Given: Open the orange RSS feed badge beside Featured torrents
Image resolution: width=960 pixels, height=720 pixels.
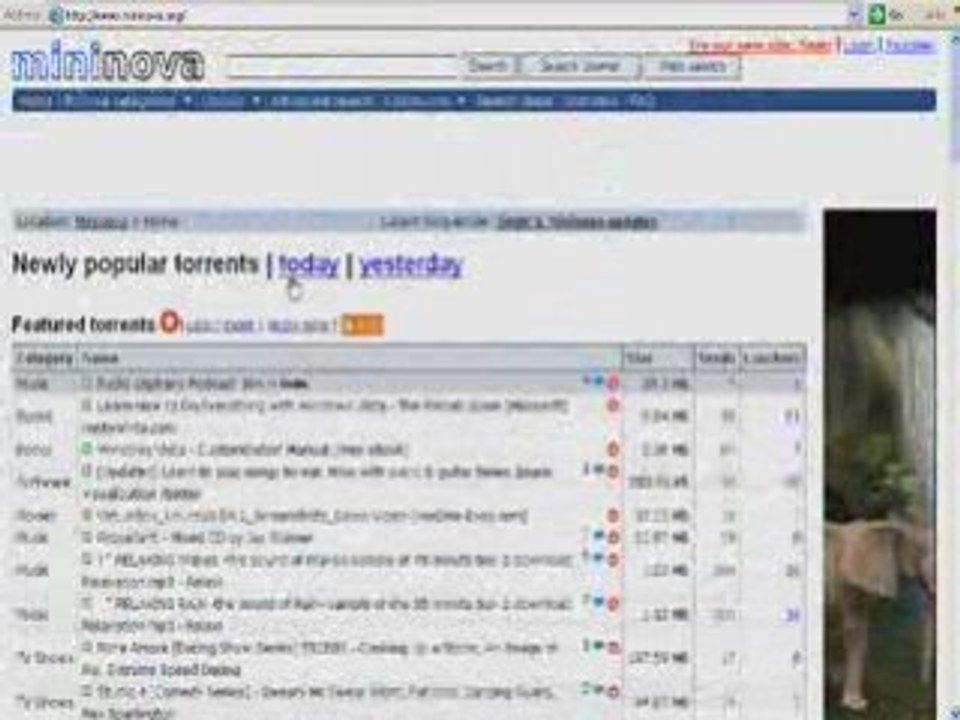Looking at the screenshot, I should click(362, 325).
